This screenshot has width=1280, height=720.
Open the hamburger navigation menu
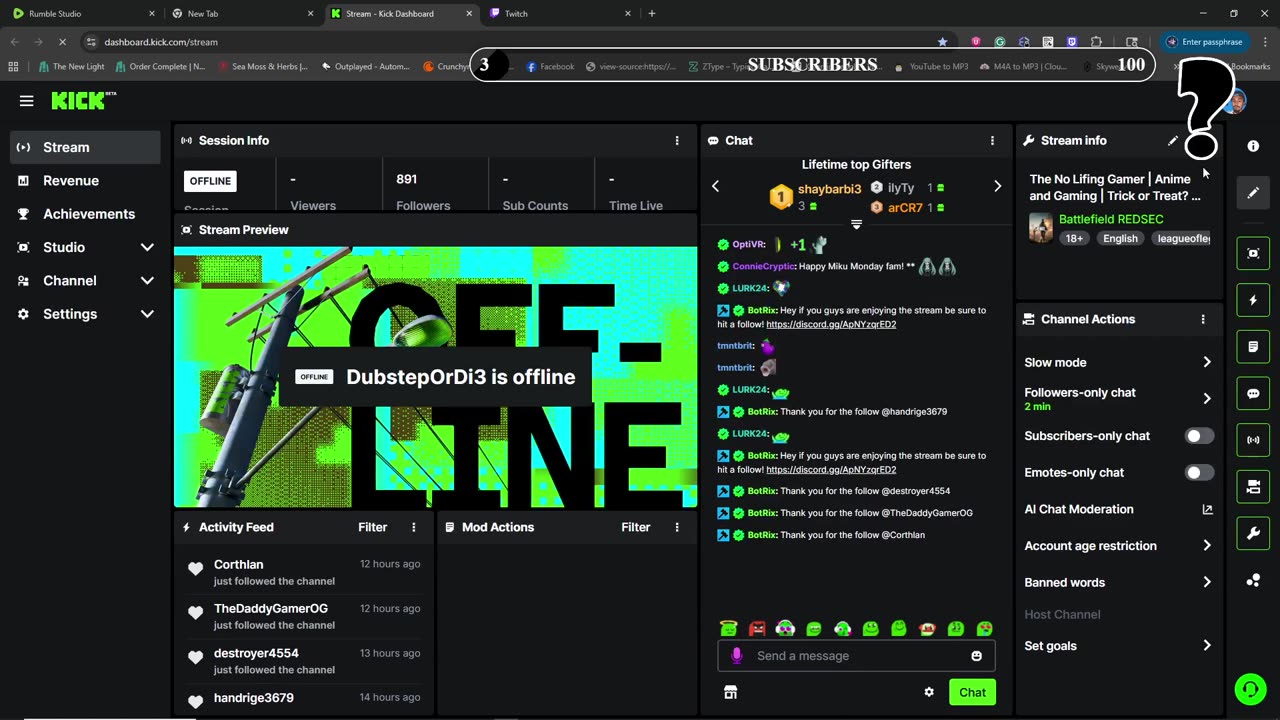(x=27, y=101)
